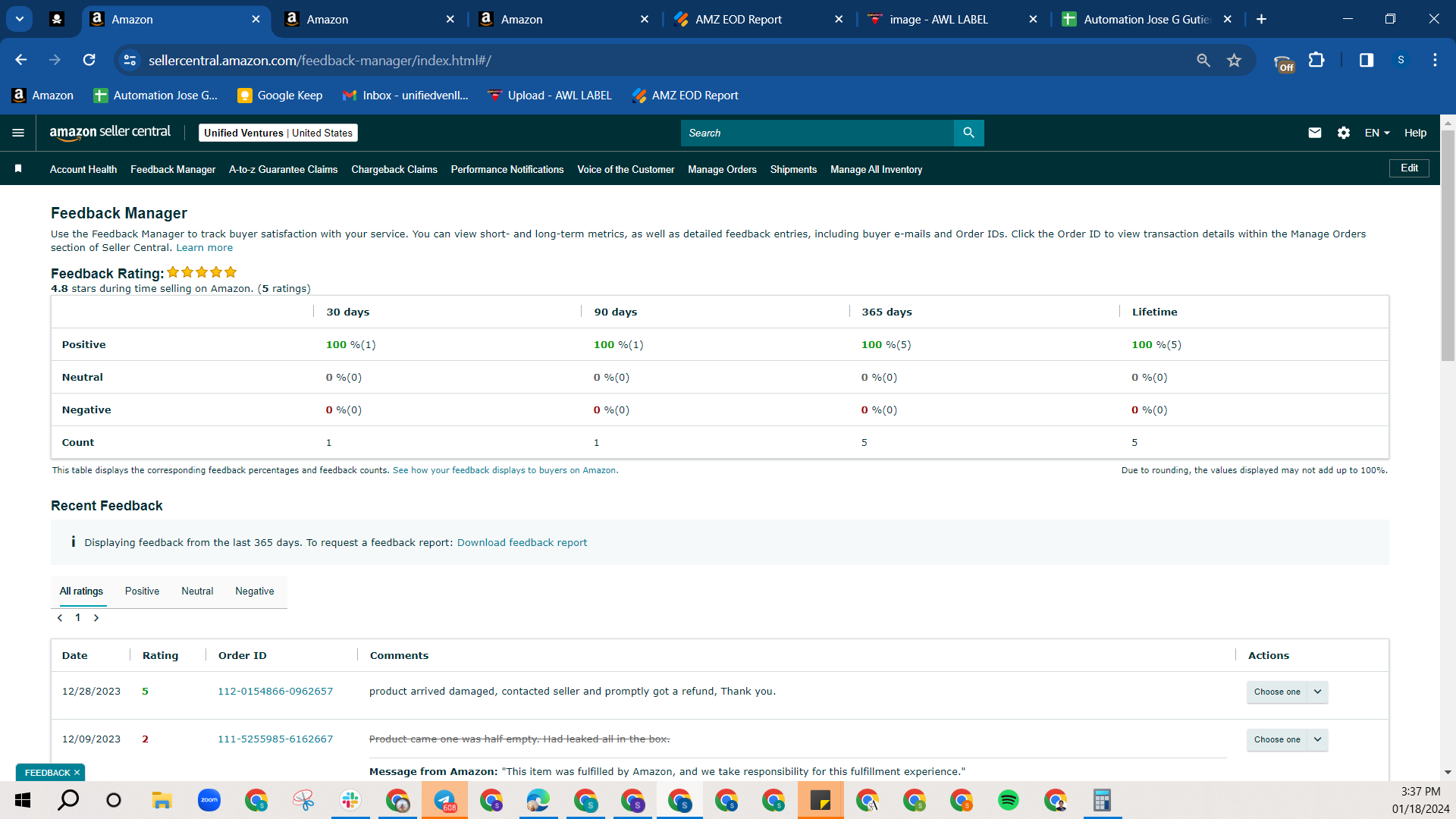1456x819 pixels.
Task: Open the Inbox - unifiedvenll bookmark
Action: point(405,96)
